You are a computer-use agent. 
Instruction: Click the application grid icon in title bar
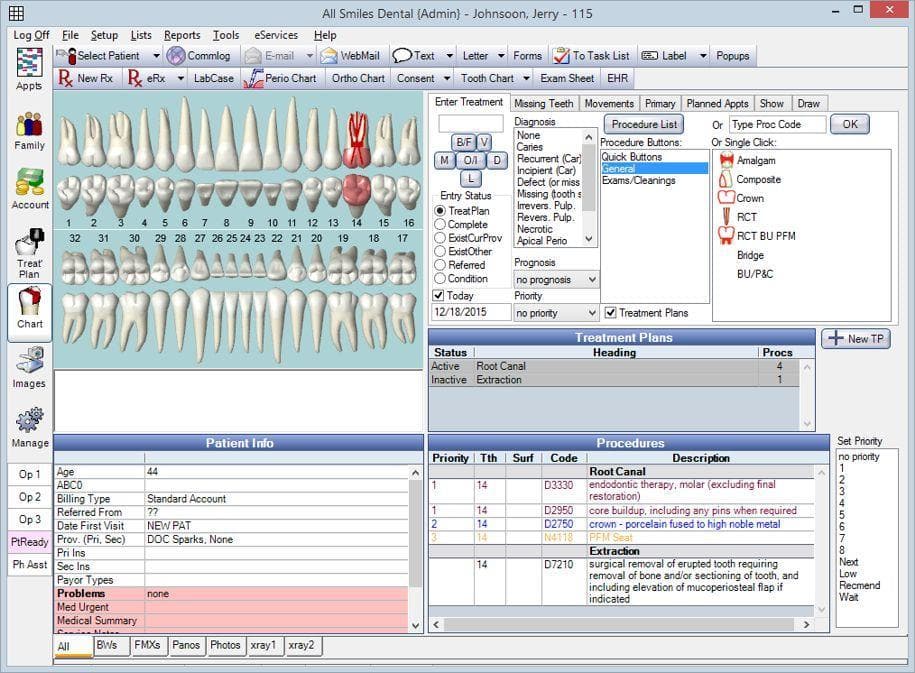pyautogui.click(x=16, y=12)
